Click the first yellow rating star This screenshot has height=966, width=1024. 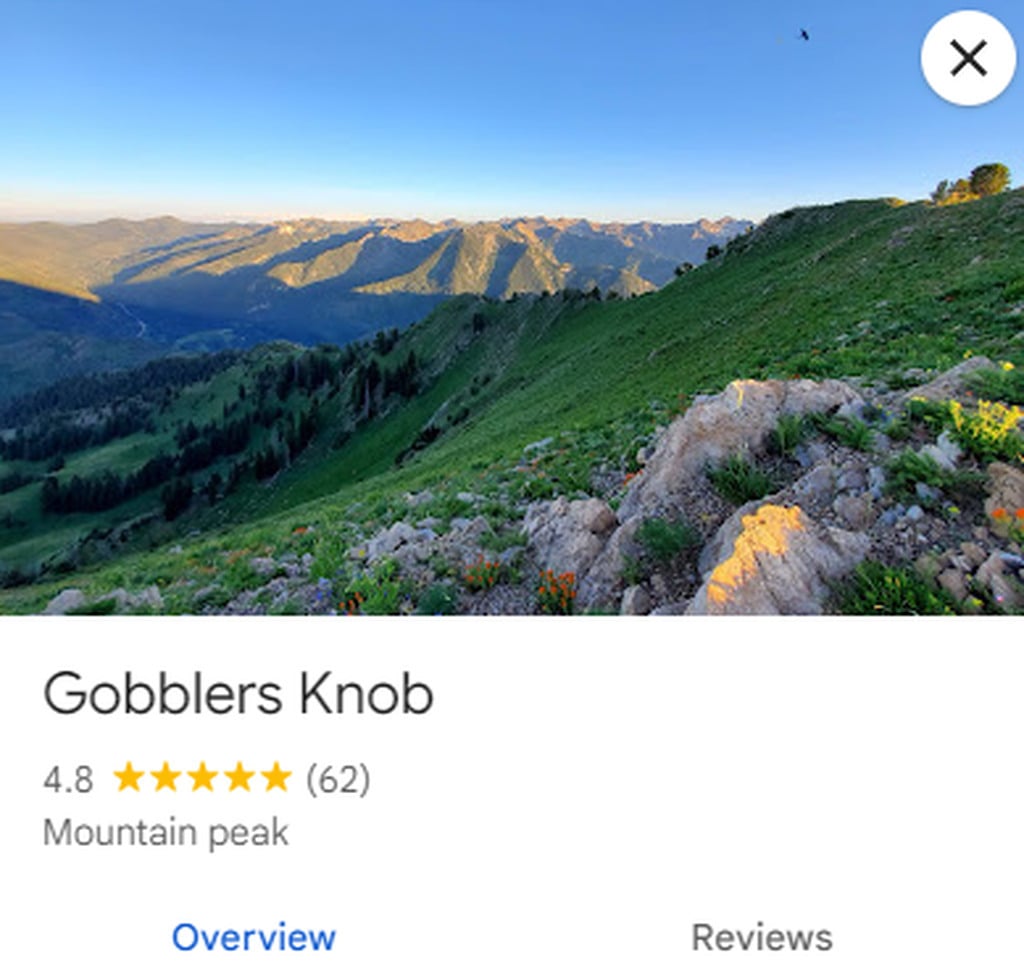129,777
